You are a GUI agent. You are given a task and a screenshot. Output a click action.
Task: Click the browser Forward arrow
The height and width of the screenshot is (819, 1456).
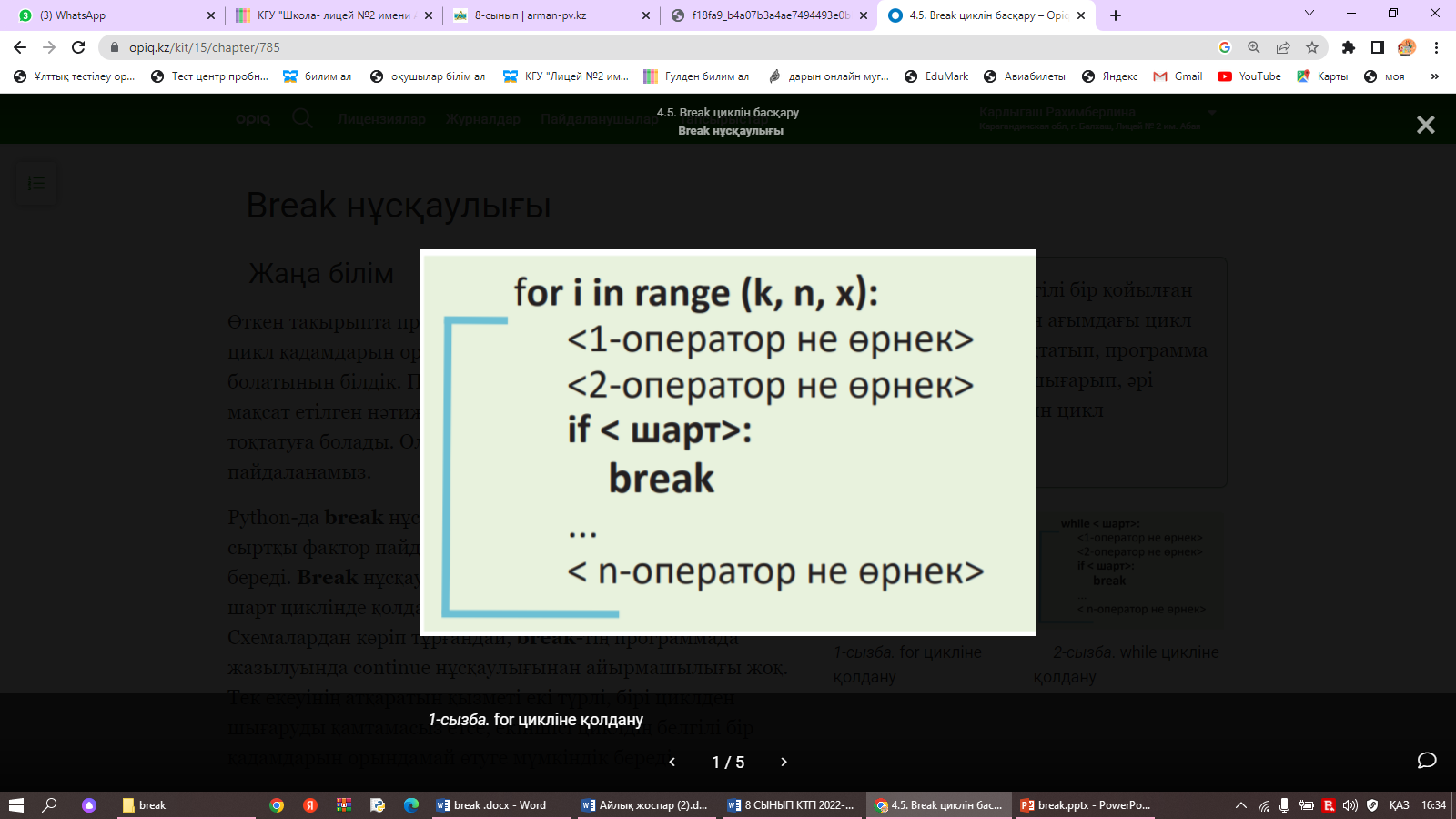(x=49, y=47)
